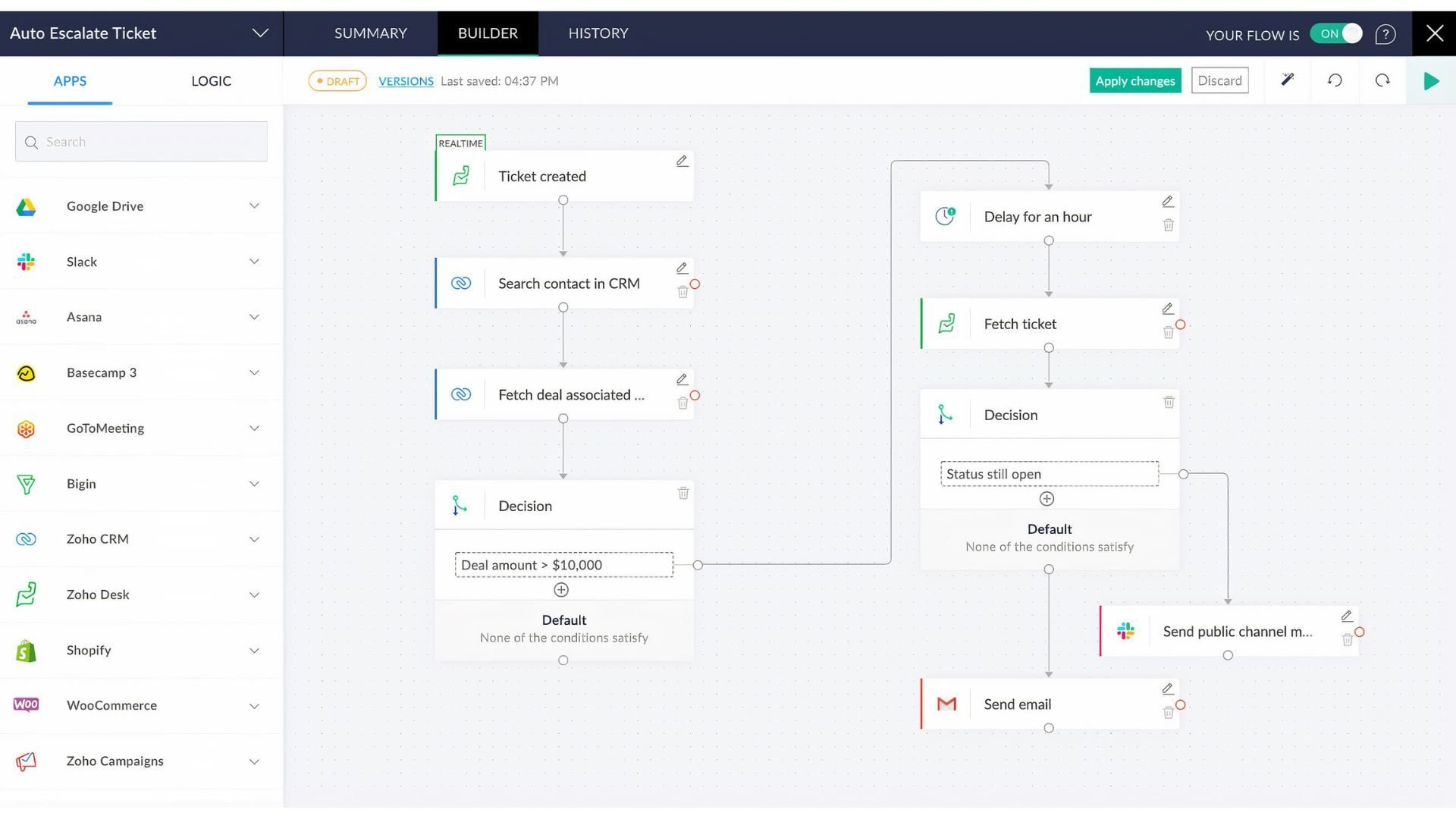Delete Send public channel message step

[1348, 640]
